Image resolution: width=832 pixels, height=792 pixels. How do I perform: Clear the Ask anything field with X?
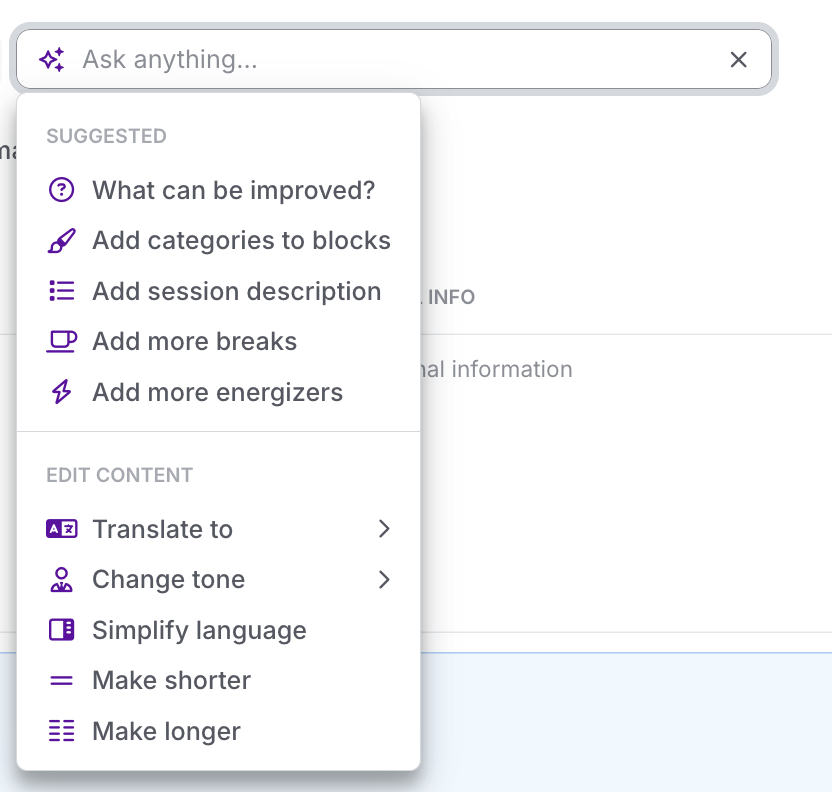coord(738,60)
